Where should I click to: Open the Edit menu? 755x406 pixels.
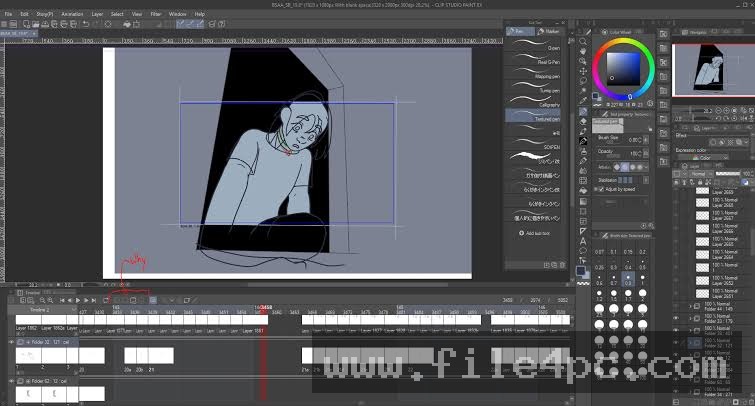(24, 14)
